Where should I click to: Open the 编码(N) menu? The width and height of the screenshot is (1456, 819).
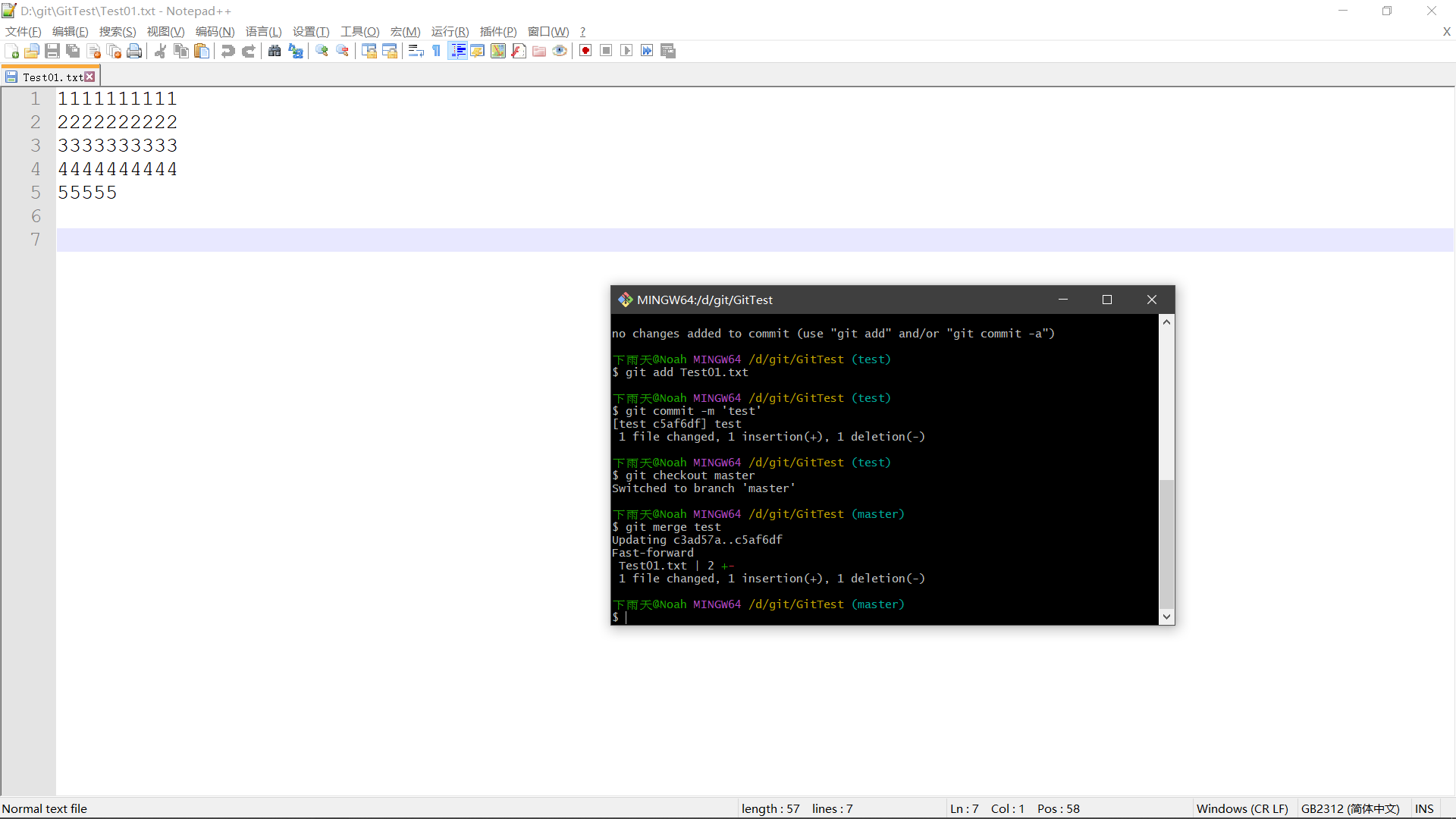tap(215, 31)
